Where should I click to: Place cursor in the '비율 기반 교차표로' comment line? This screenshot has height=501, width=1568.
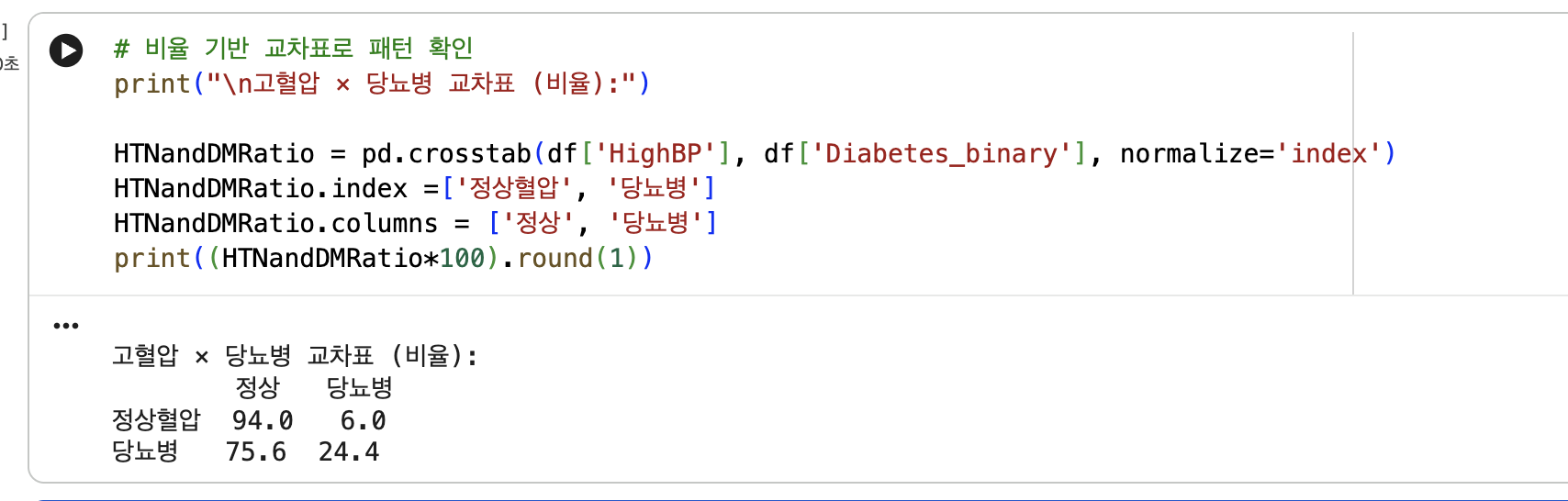294,48
